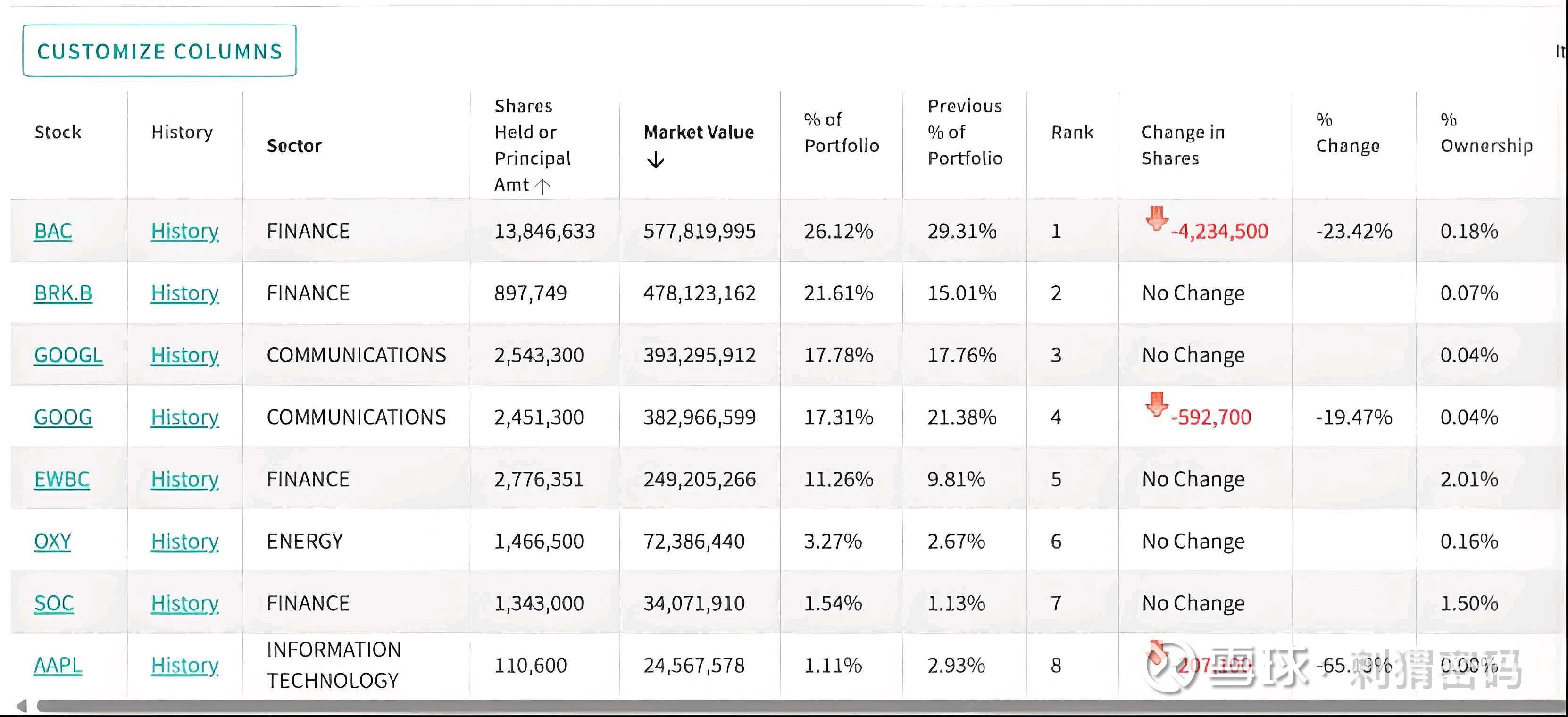Sort by Rank column header
The image size is (1568, 717).
pyautogui.click(x=1072, y=133)
